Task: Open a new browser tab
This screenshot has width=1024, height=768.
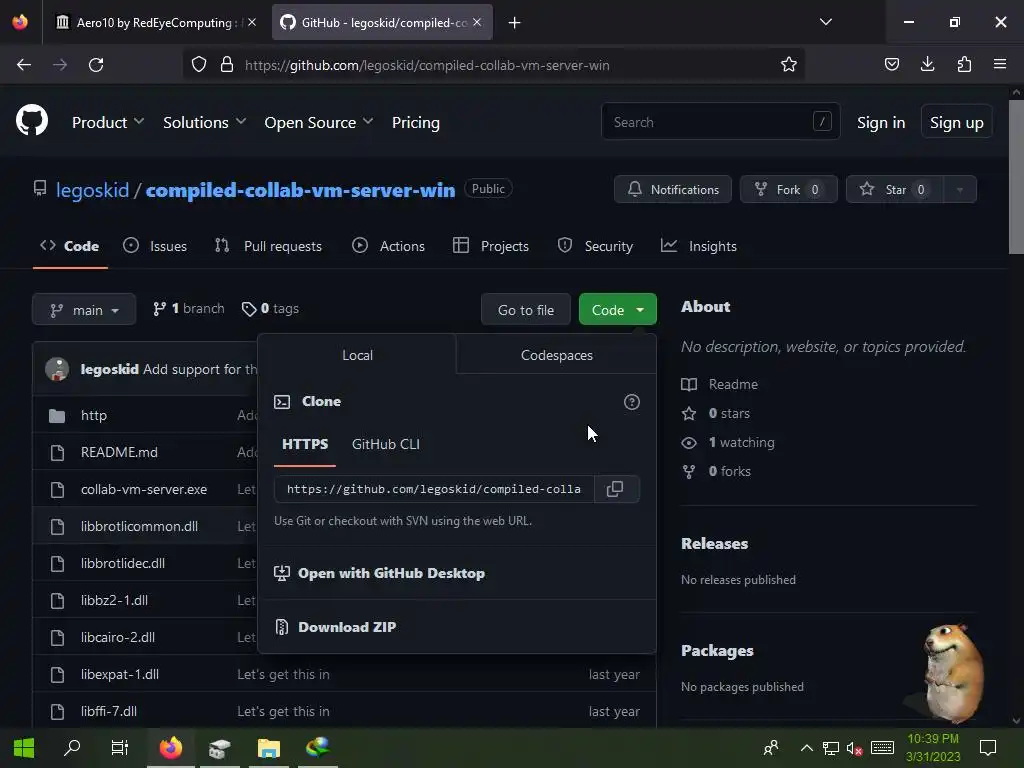Action: pyautogui.click(x=515, y=23)
